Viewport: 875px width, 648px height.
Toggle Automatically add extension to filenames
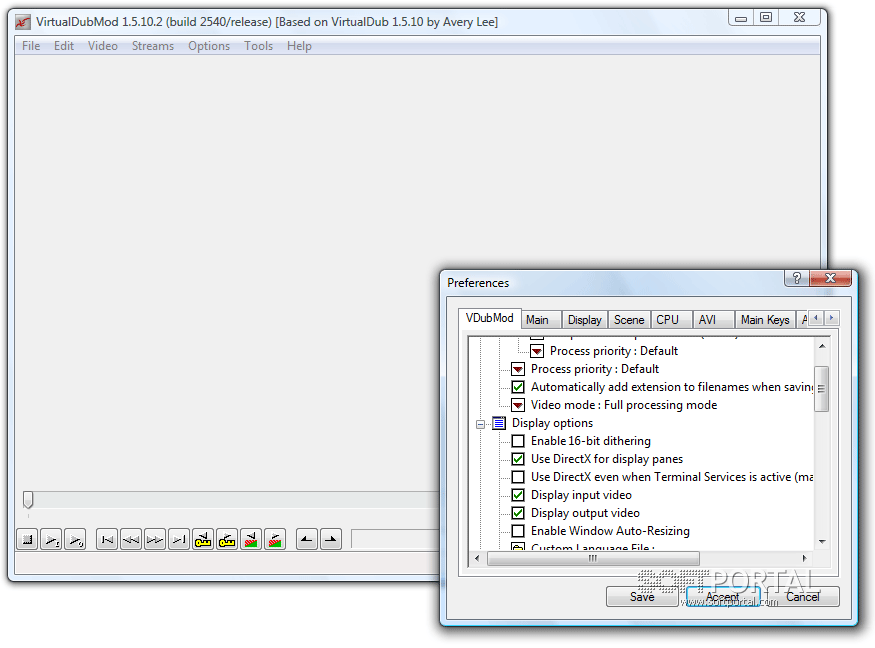[518, 387]
